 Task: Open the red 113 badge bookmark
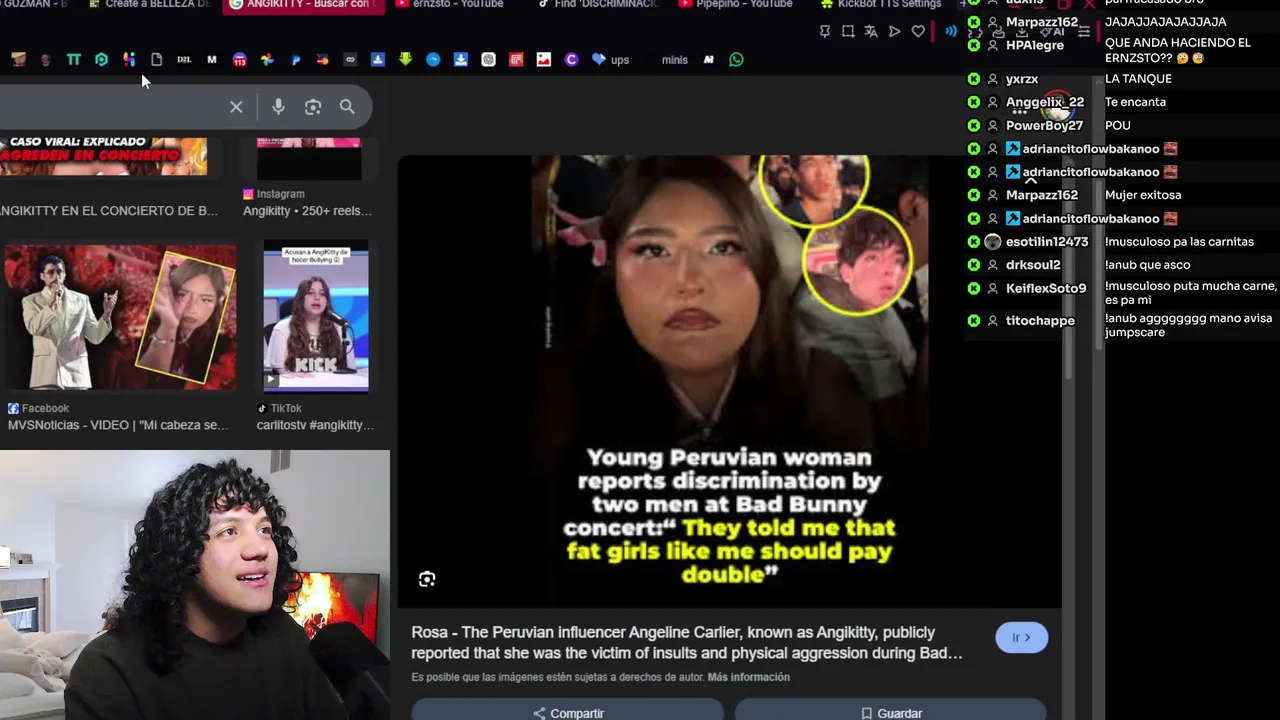(x=239, y=60)
